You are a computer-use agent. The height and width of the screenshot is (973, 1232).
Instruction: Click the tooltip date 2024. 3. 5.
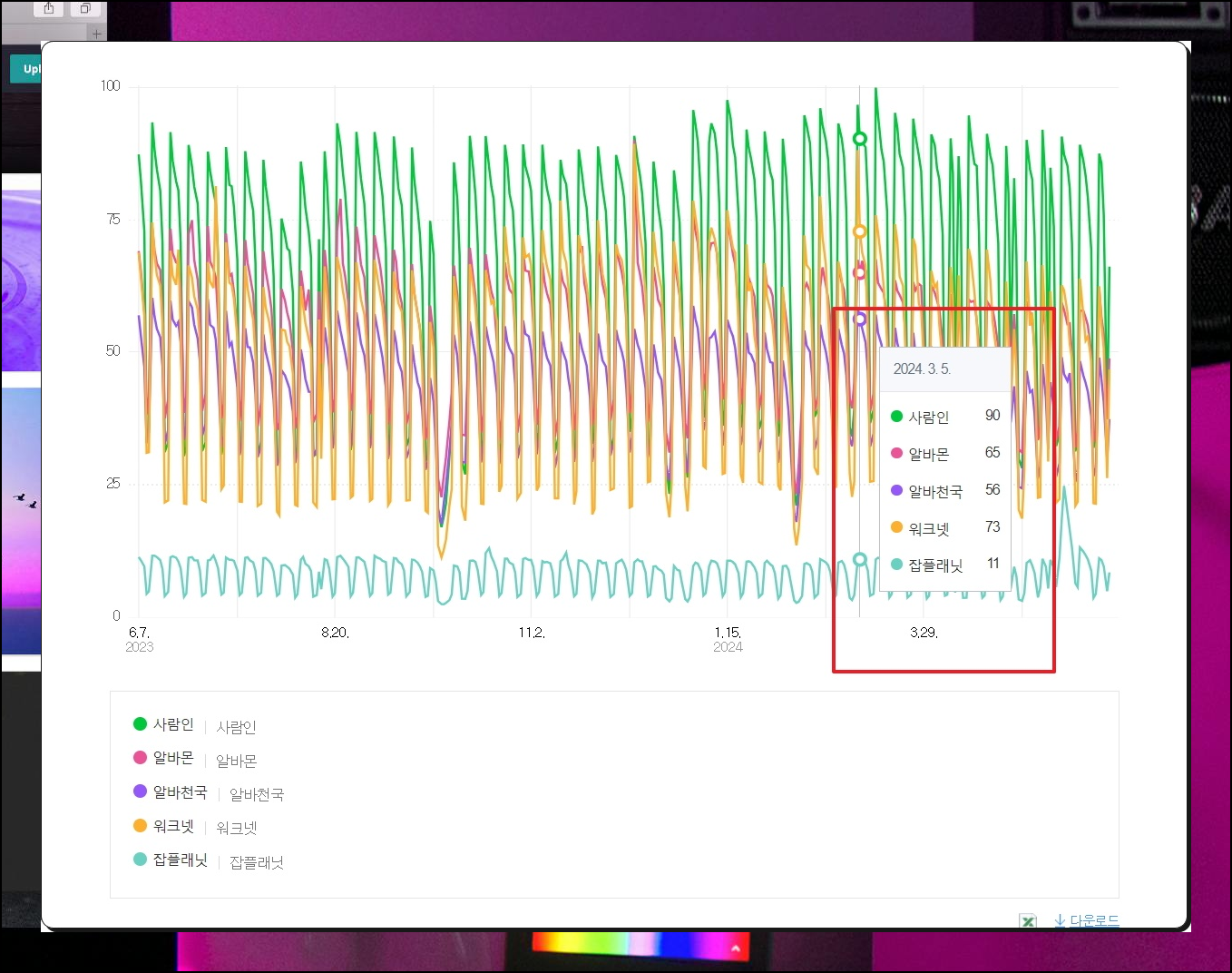[922, 369]
